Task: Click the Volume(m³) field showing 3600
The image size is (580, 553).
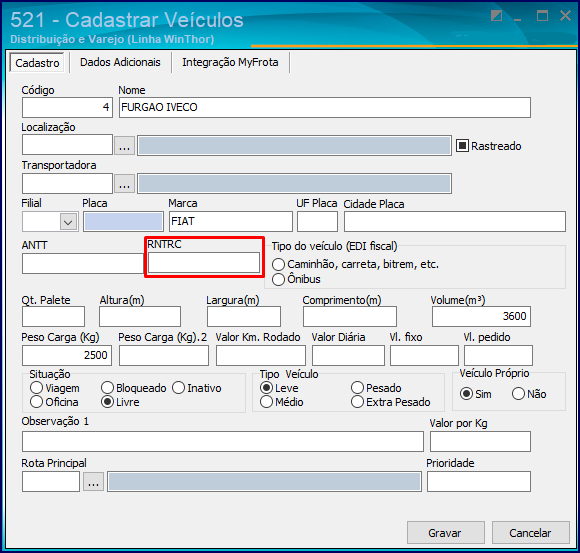Action: [481, 316]
